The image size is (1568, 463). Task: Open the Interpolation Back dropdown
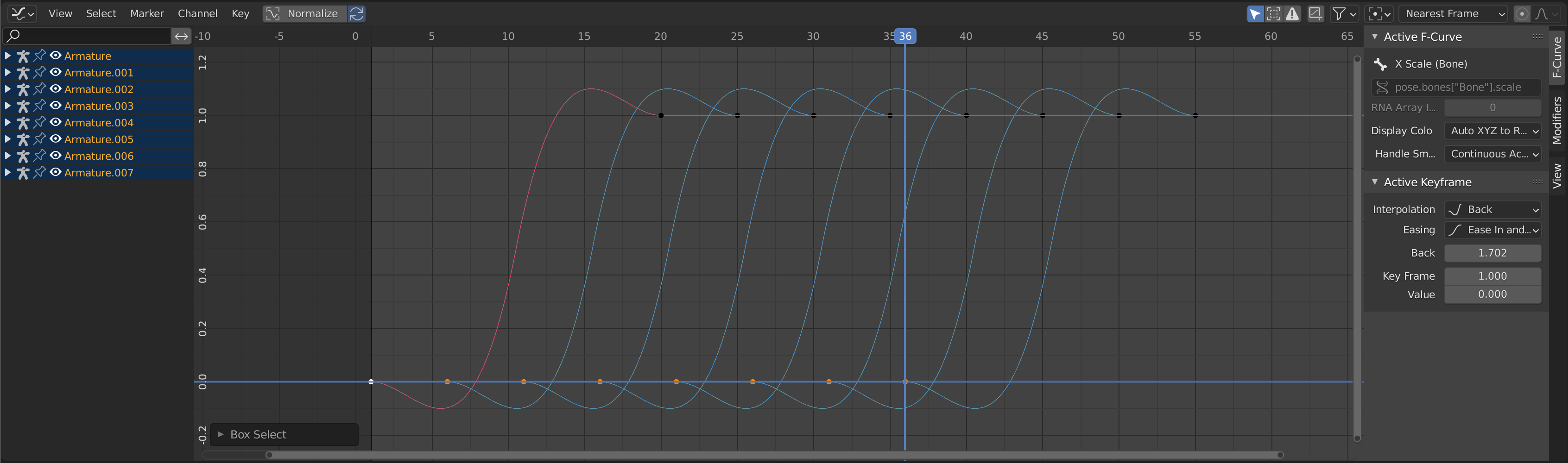click(1492, 209)
